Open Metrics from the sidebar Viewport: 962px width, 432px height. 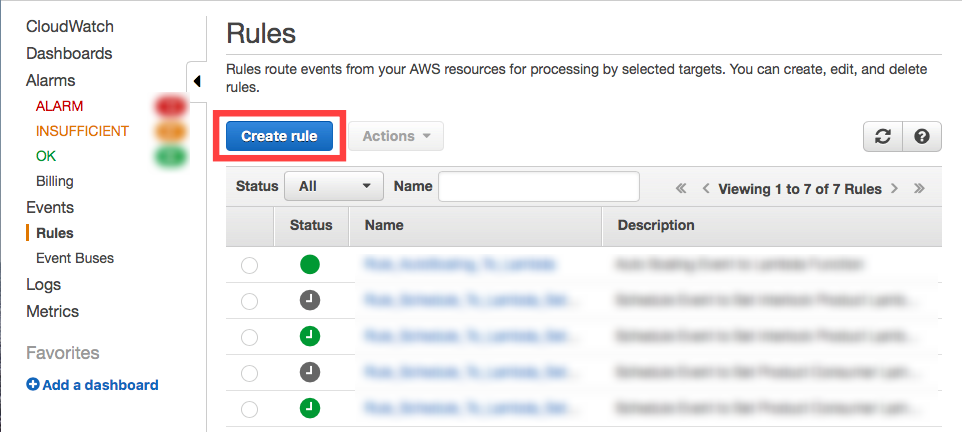click(x=52, y=311)
